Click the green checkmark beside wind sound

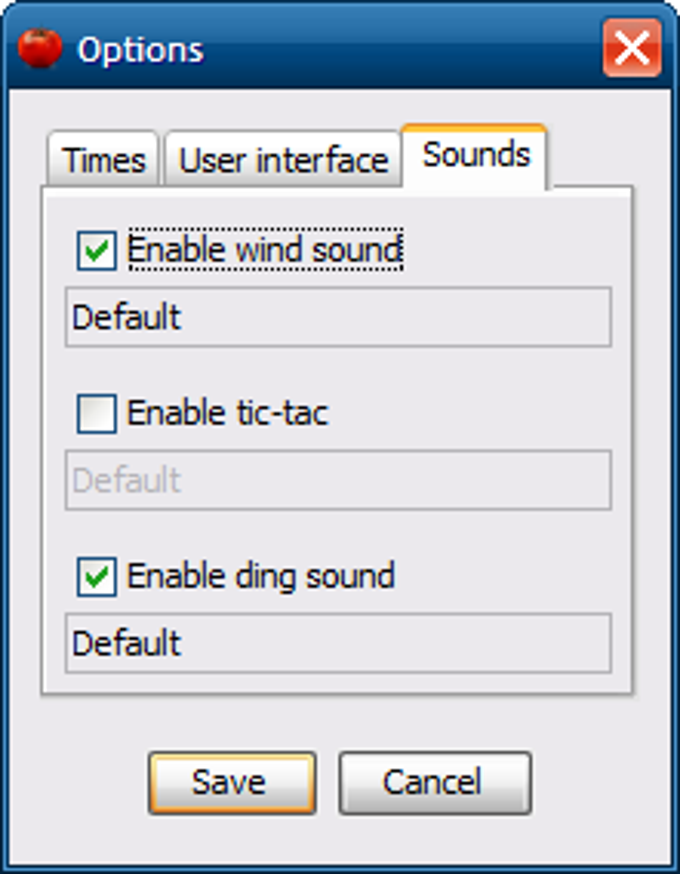click(x=96, y=251)
